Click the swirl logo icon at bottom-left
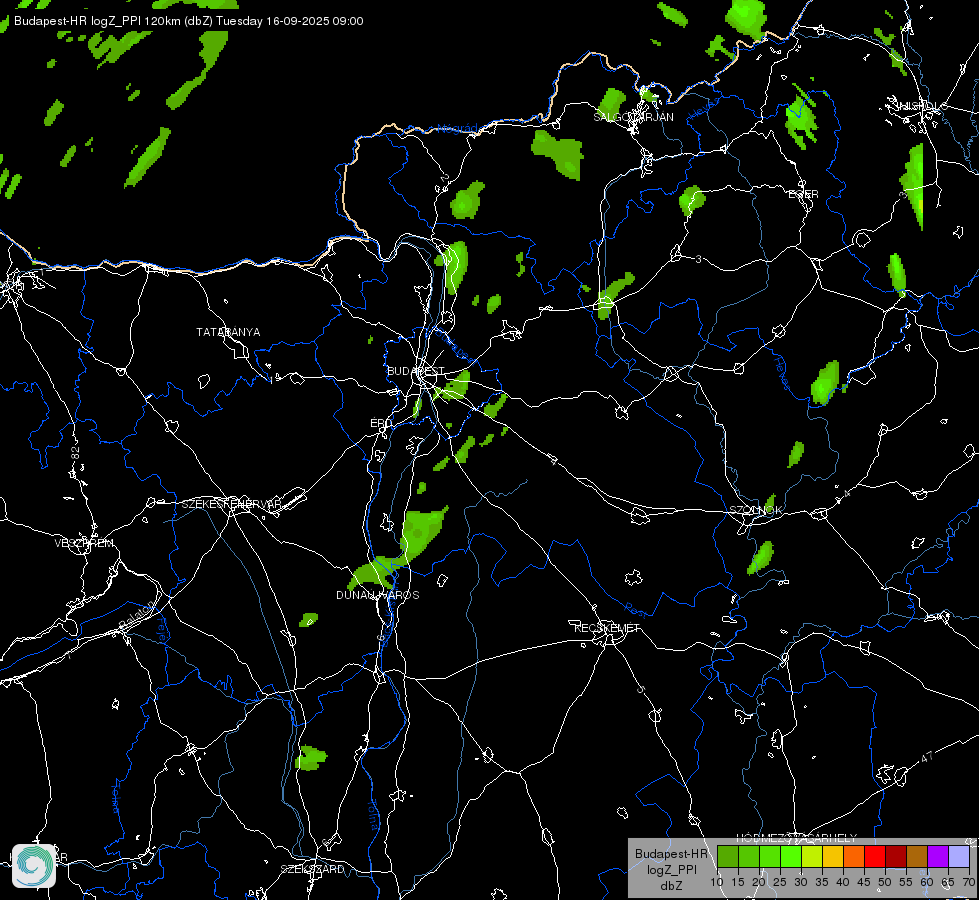The height and width of the screenshot is (900, 979). coord(34,865)
